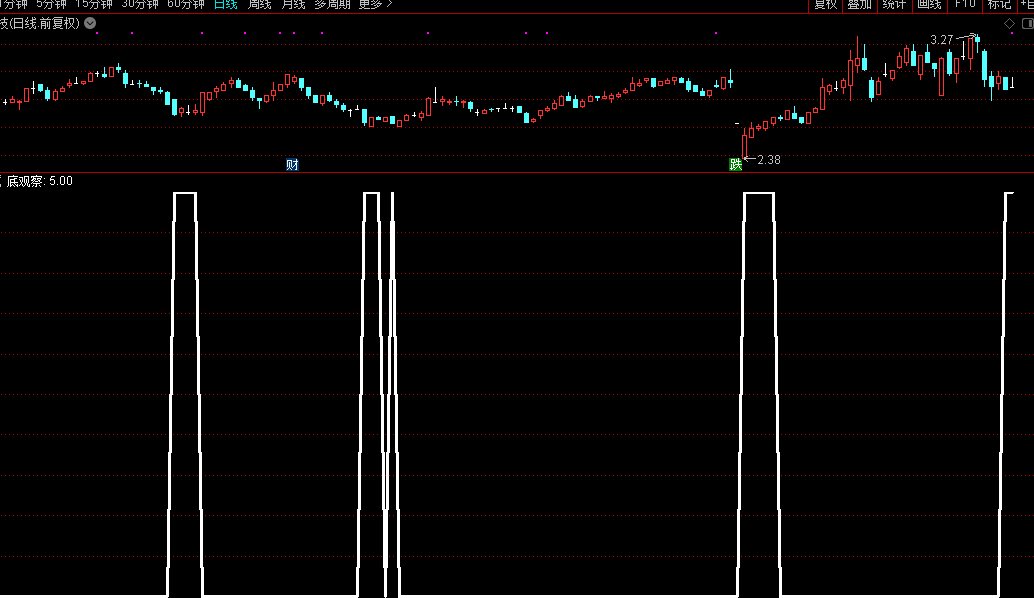
Task: Expand the 更多 periods menu
Action: pyautogui.click(x=375, y=4)
